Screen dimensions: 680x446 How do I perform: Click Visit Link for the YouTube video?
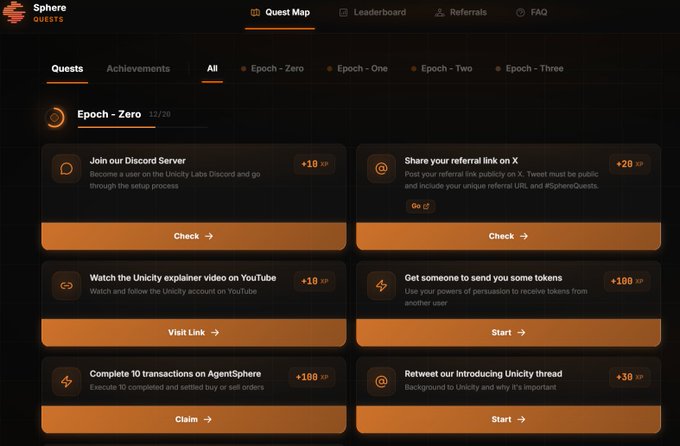[x=194, y=333]
